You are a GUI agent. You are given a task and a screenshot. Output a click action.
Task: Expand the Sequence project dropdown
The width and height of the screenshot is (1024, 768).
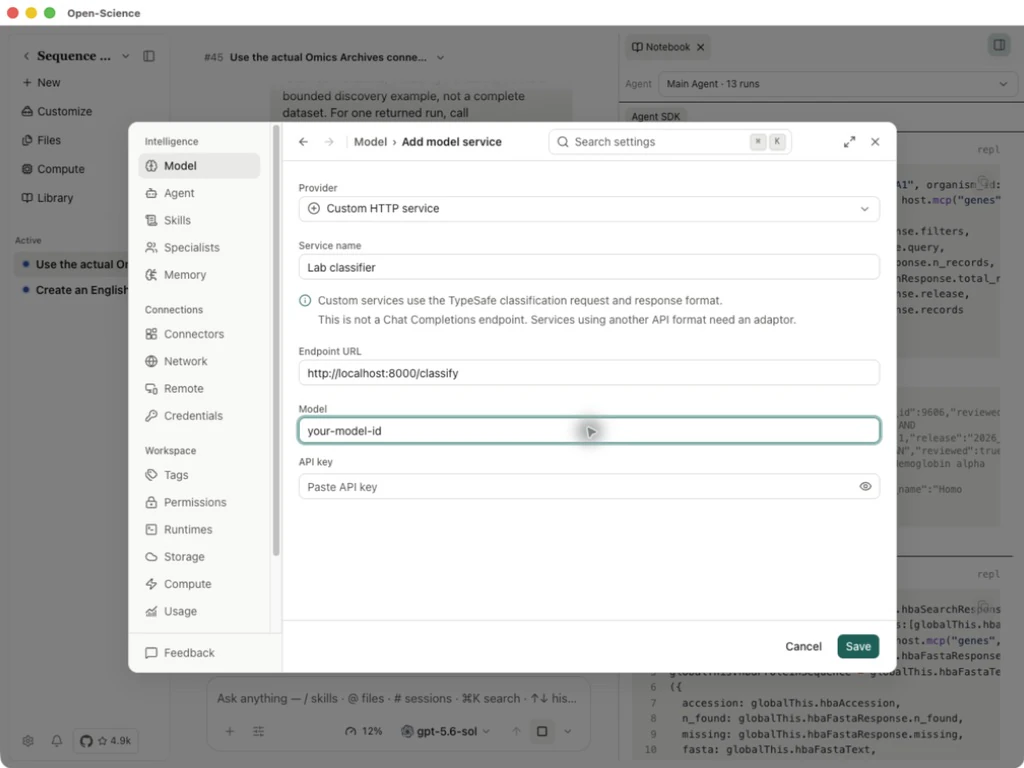point(125,56)
